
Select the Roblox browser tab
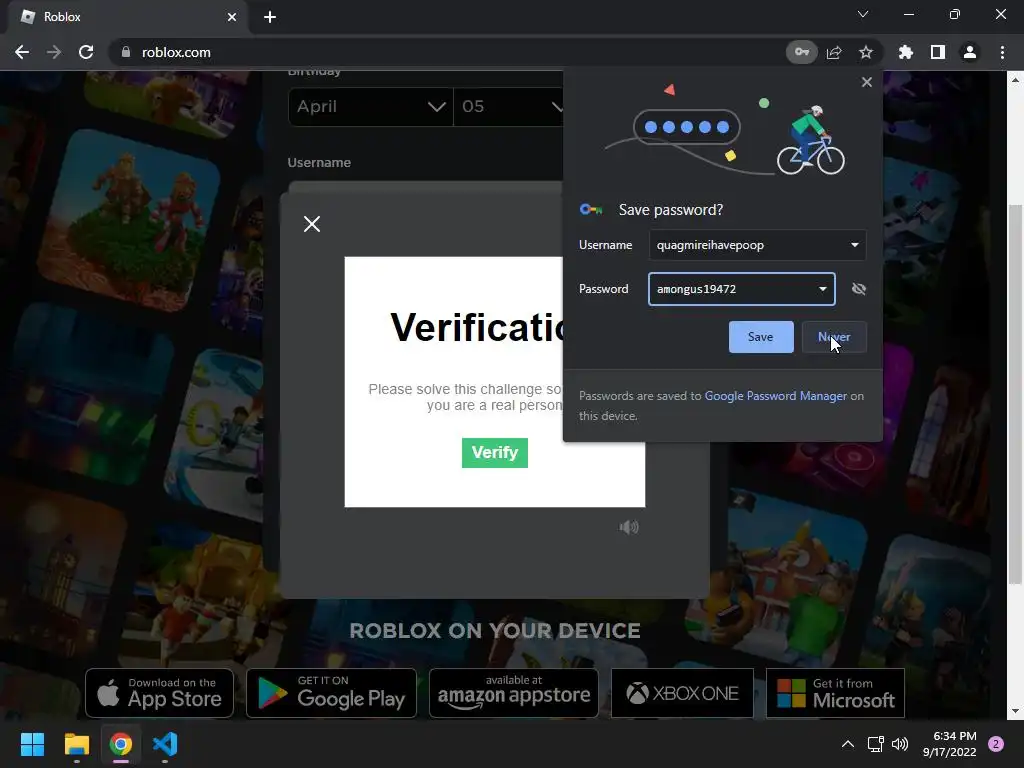tap(128, 18)
